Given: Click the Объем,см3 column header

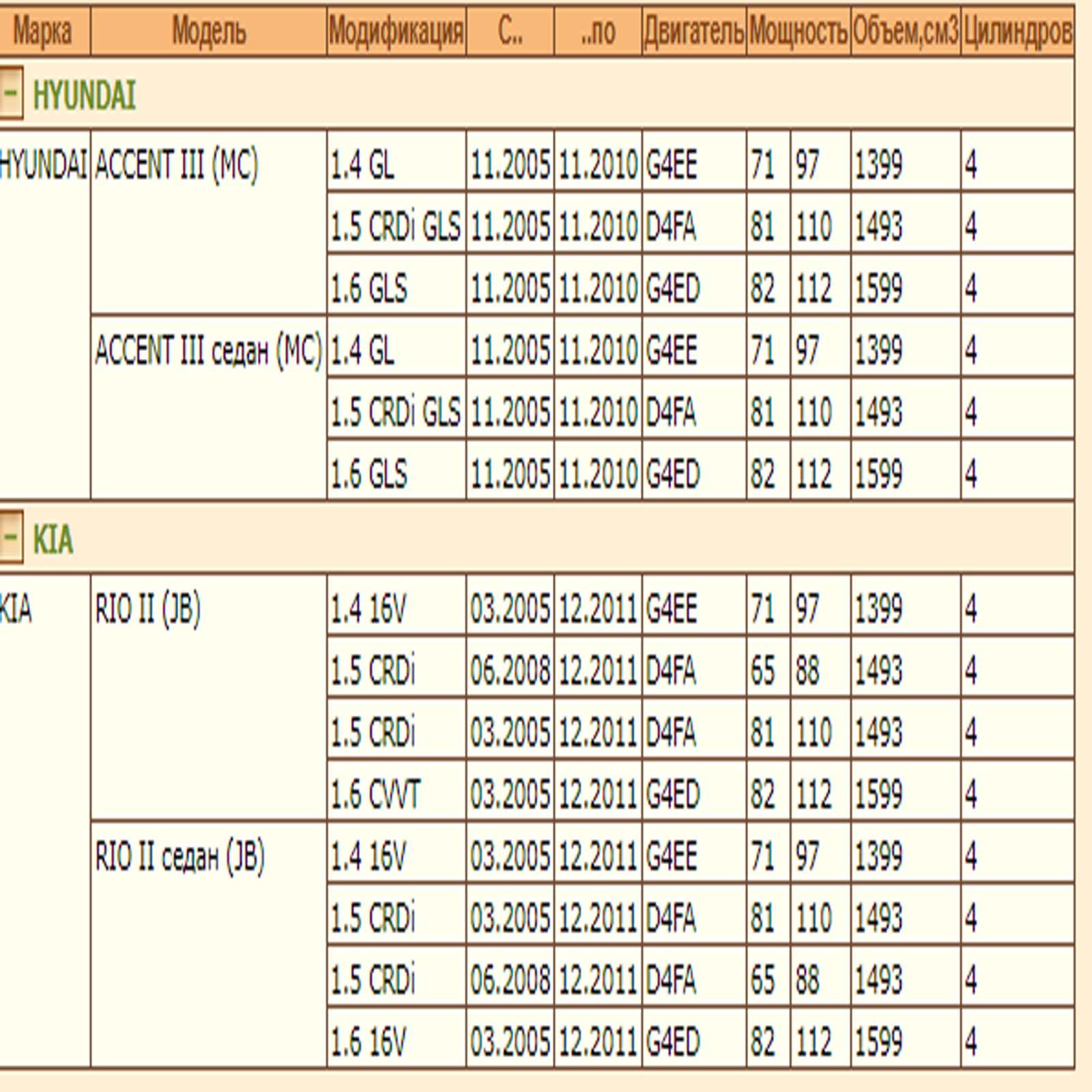Looking at the screenshot, I should point(905,31).
